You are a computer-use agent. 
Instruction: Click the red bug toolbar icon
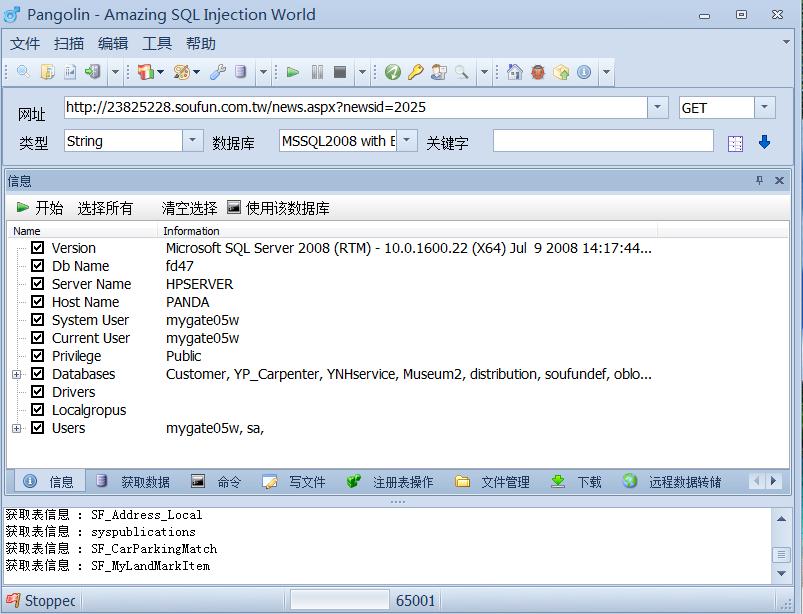coord(538,72)
